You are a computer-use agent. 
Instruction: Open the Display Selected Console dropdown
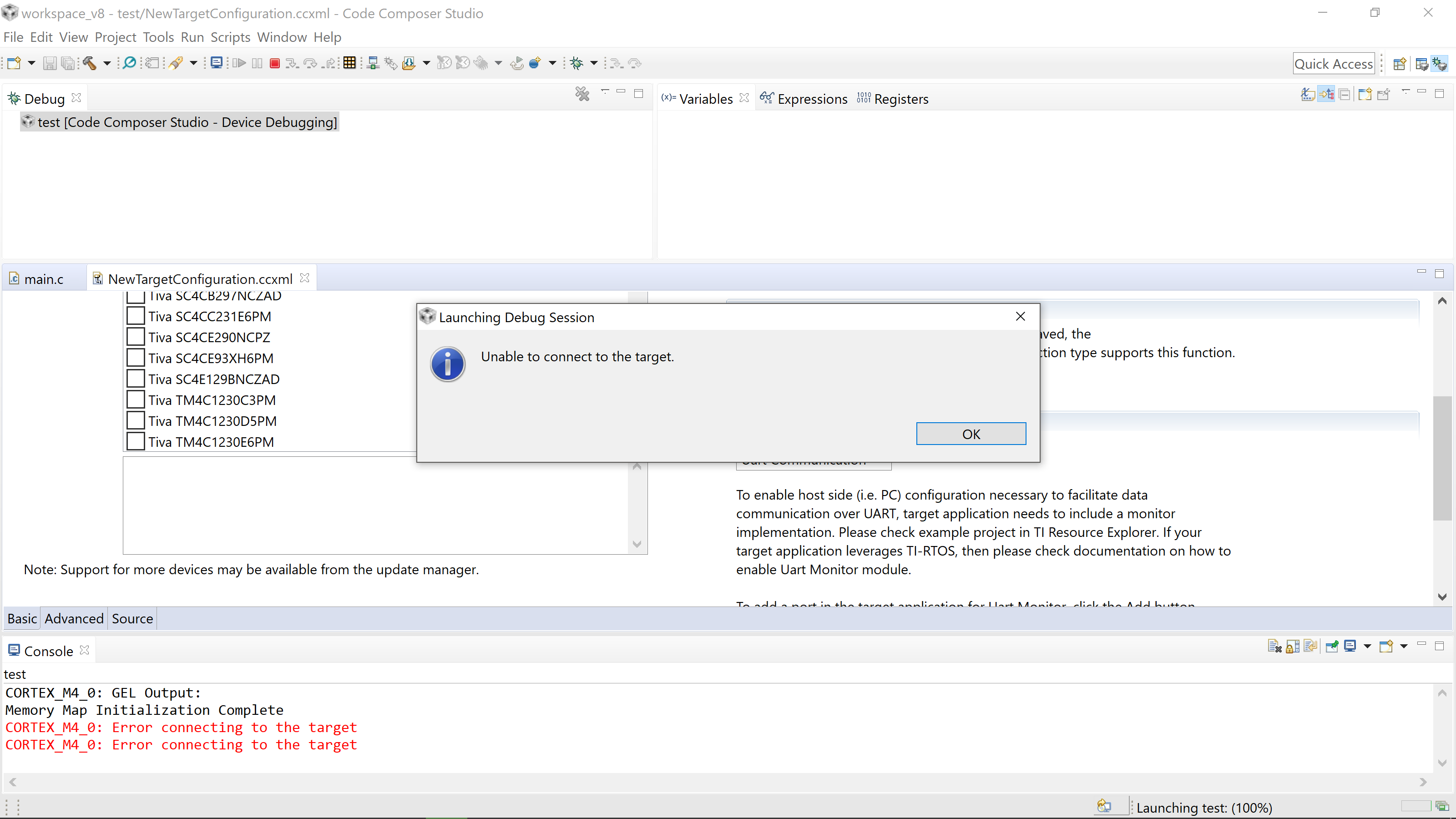point(1368,646)
